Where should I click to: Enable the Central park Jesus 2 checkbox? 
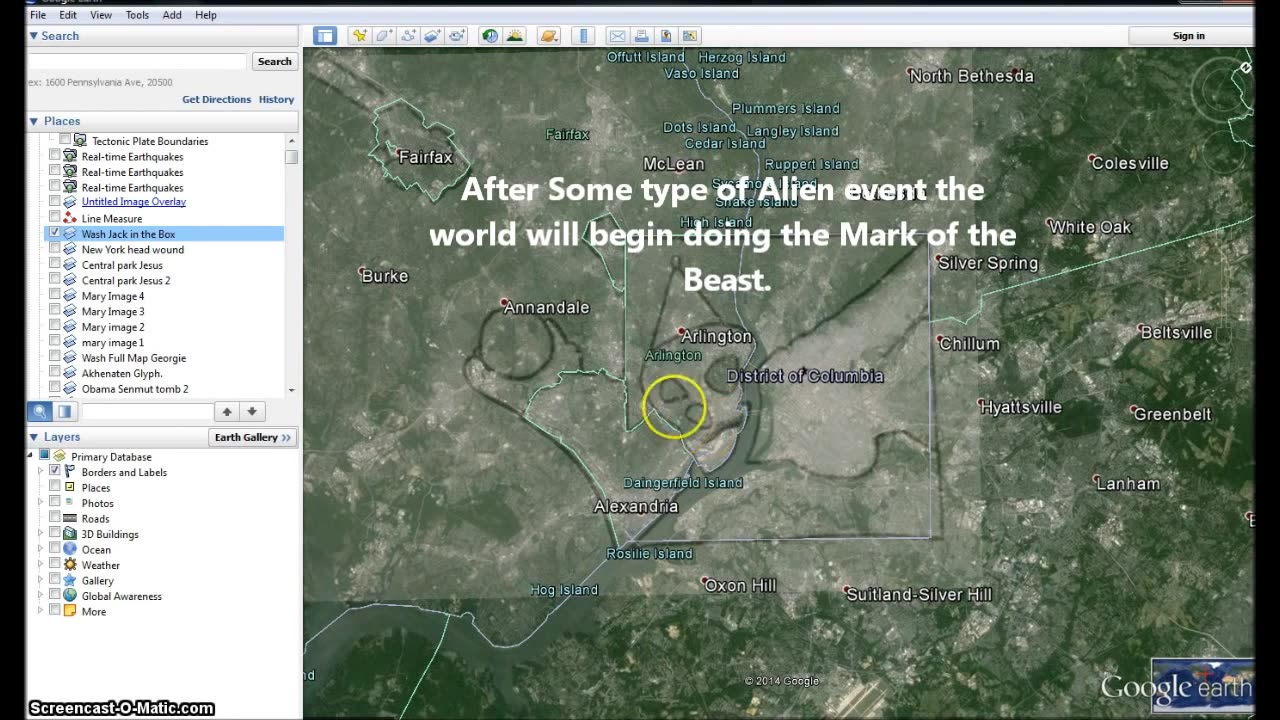click(x=54, y=280)
